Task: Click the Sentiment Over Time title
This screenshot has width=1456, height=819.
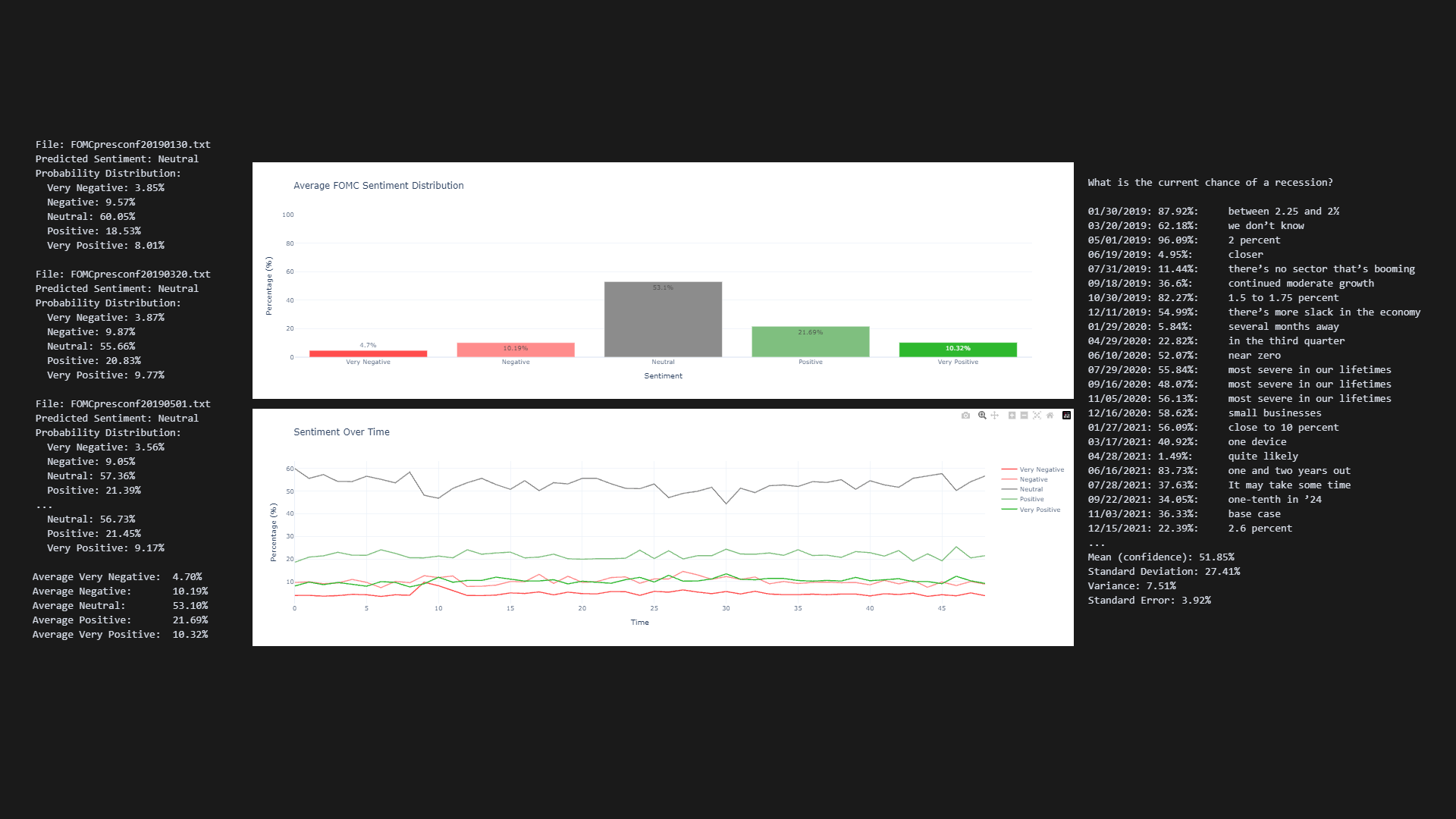Action: point(341,431)
